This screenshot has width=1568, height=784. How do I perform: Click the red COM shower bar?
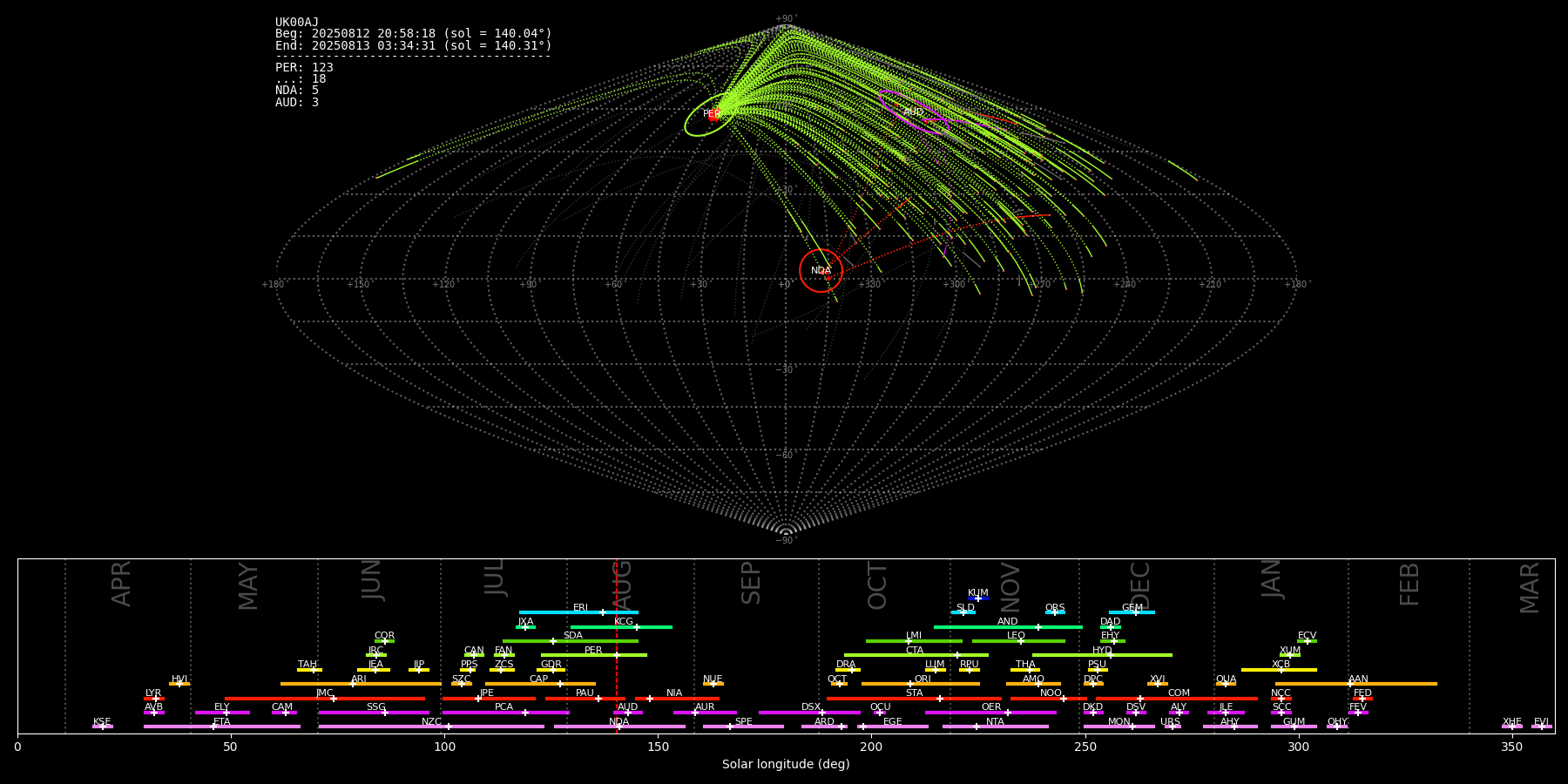1177,698
